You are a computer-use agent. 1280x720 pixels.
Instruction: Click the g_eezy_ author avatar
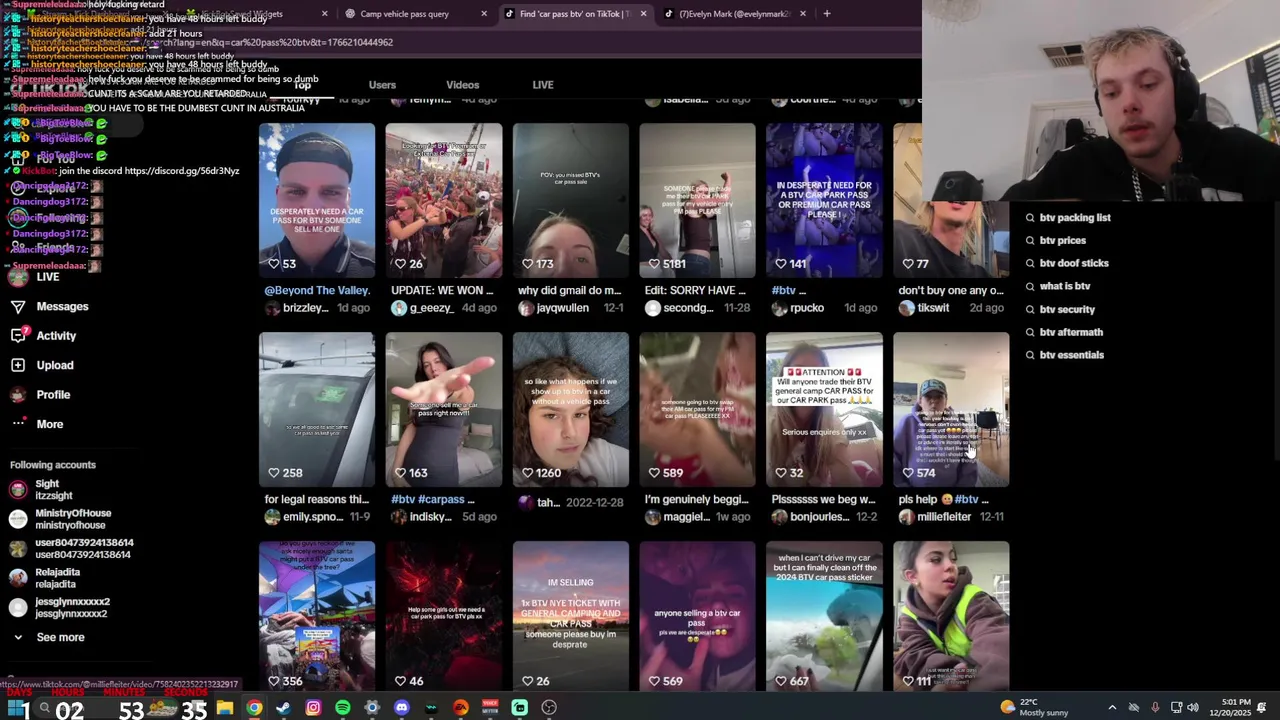click(399, 308)
